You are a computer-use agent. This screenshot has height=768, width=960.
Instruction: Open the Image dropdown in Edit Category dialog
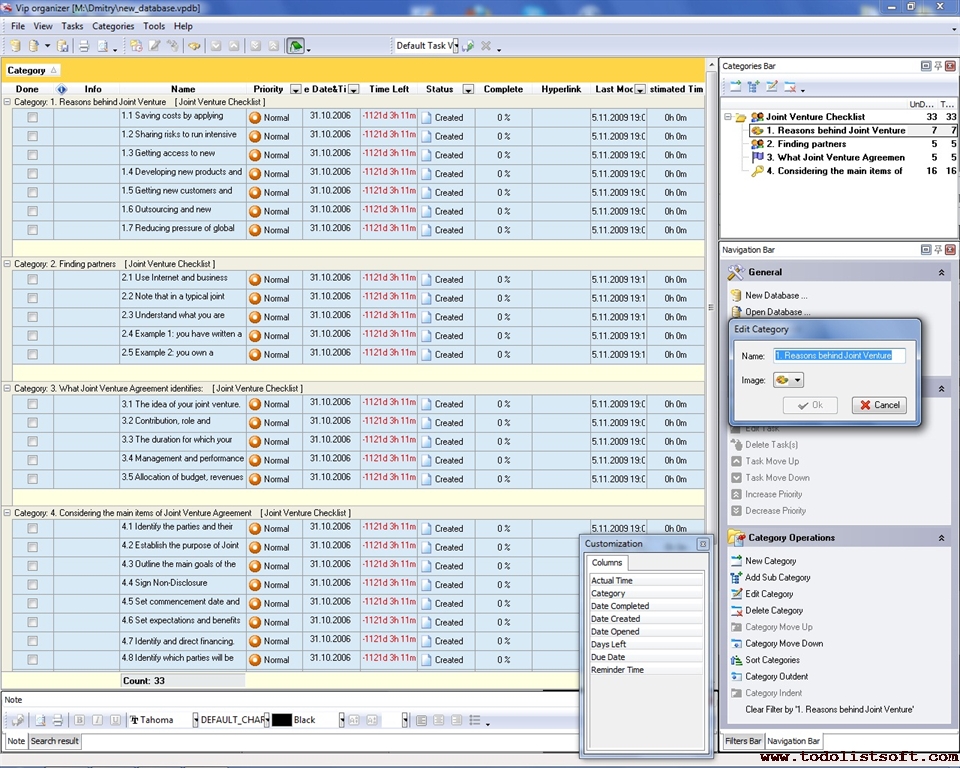pyautogui.click(x=788, y=380)
